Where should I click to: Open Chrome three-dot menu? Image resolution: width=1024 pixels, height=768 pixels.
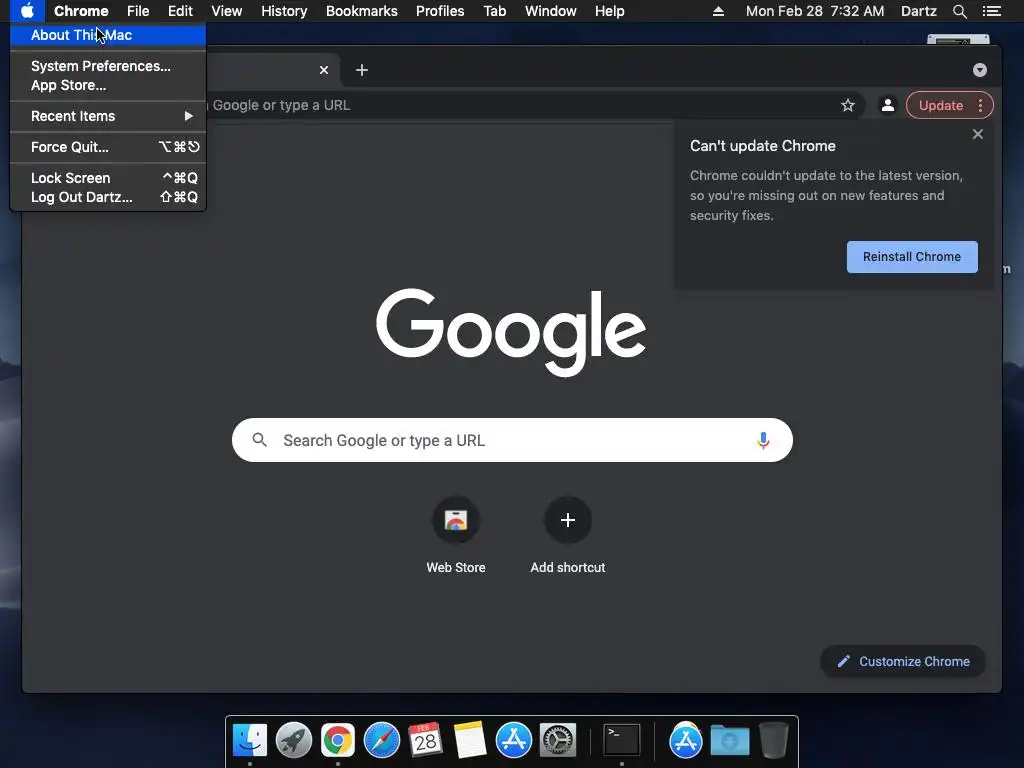pos(980,106)
